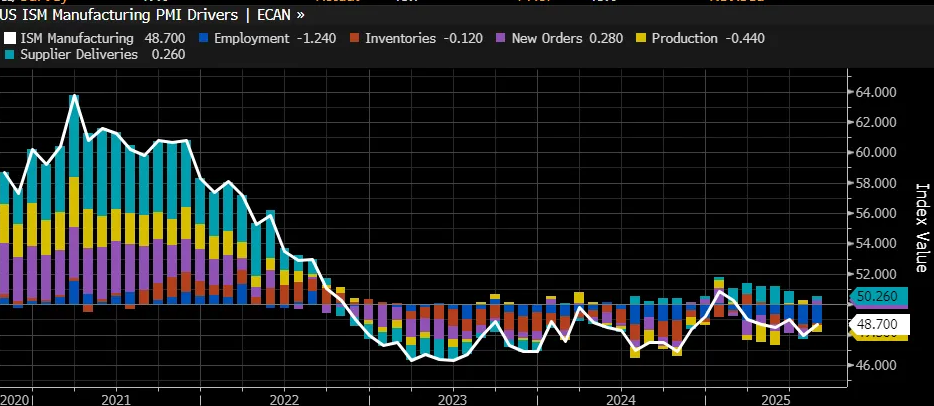Click the 64.000 y-axis tick label
The width and height of the screenshot is (934, 406).
[877, 92]
